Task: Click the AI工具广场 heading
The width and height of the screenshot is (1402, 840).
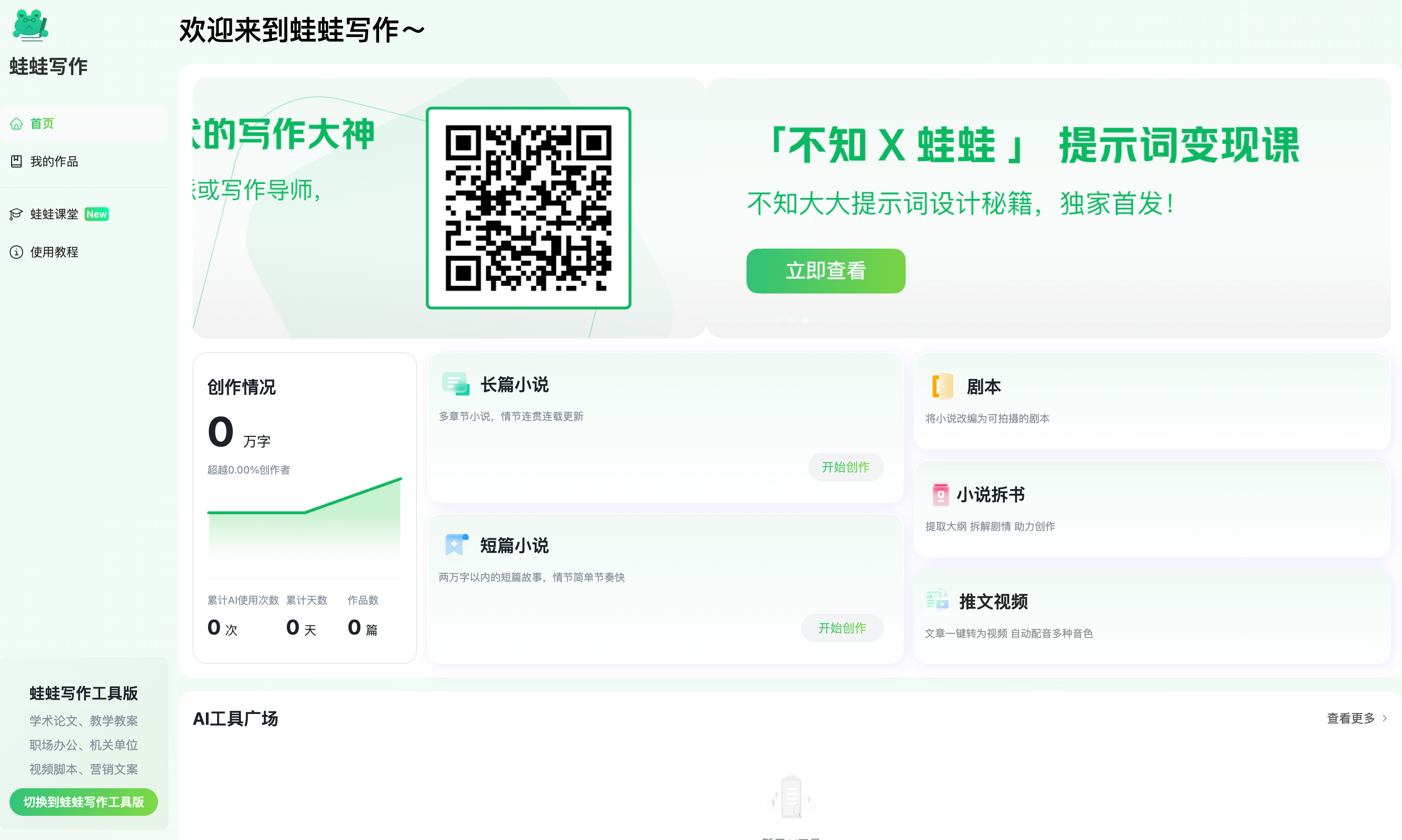Action: (x=235, y=719)
